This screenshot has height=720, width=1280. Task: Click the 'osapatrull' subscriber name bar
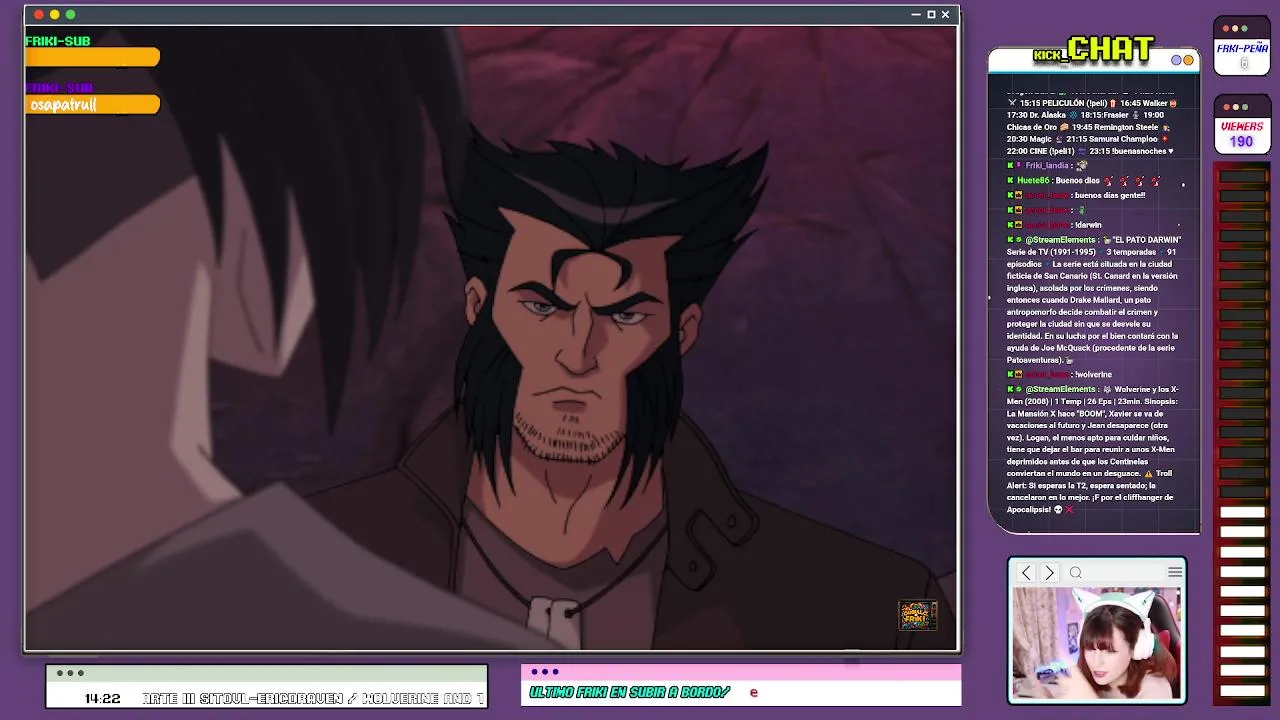[92, 105]
